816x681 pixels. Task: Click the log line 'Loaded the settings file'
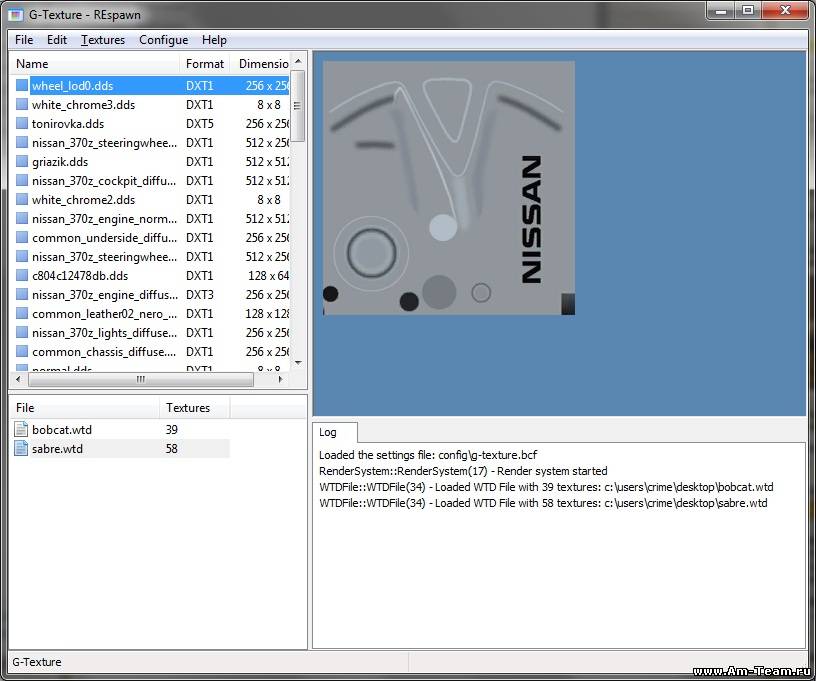(x=428, y=455)
